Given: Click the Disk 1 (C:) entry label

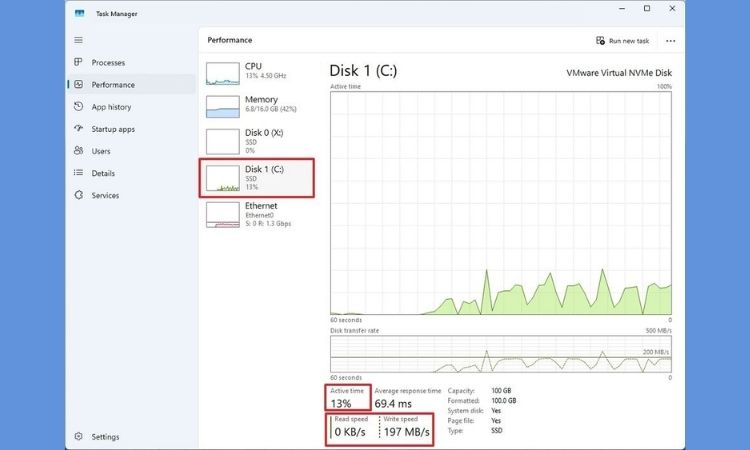Looking at the screenshot, I should click(264, 169).
